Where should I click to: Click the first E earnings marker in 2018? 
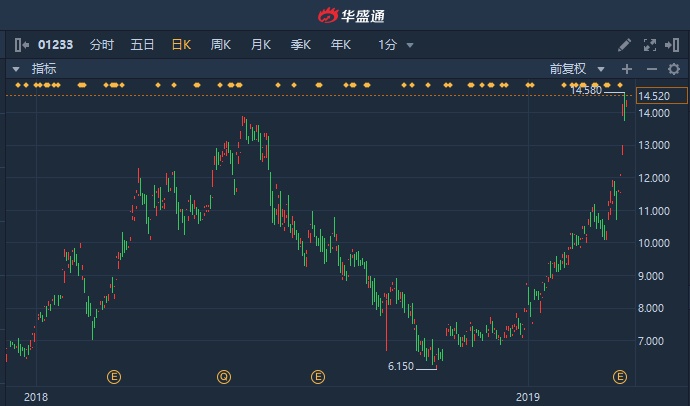(114, 377)
